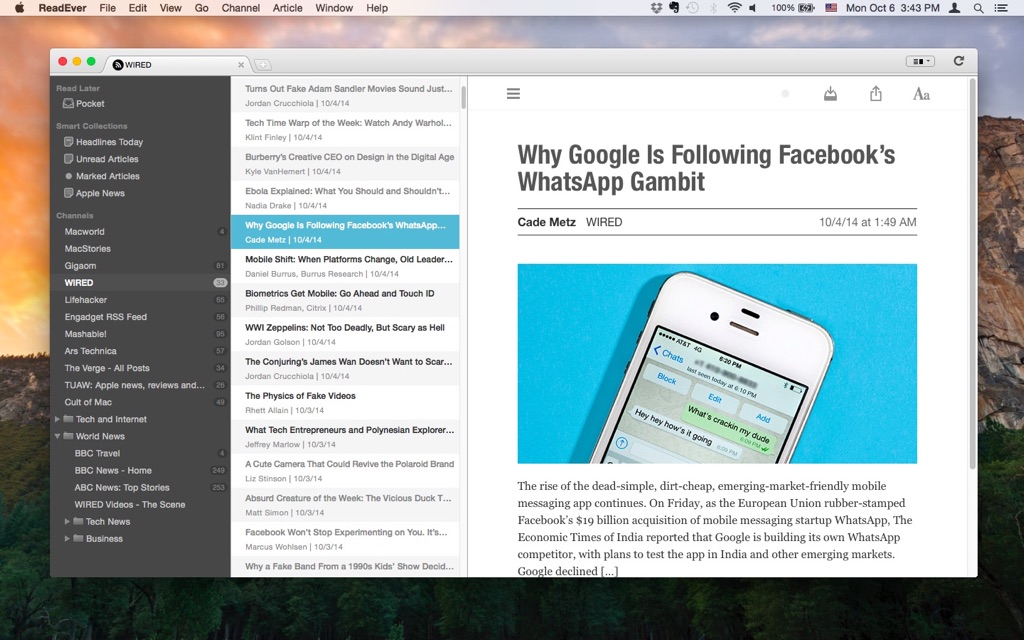Open the Ebola Explained article
This screenshot has height=640, width=1024.
tap(345, 198)
